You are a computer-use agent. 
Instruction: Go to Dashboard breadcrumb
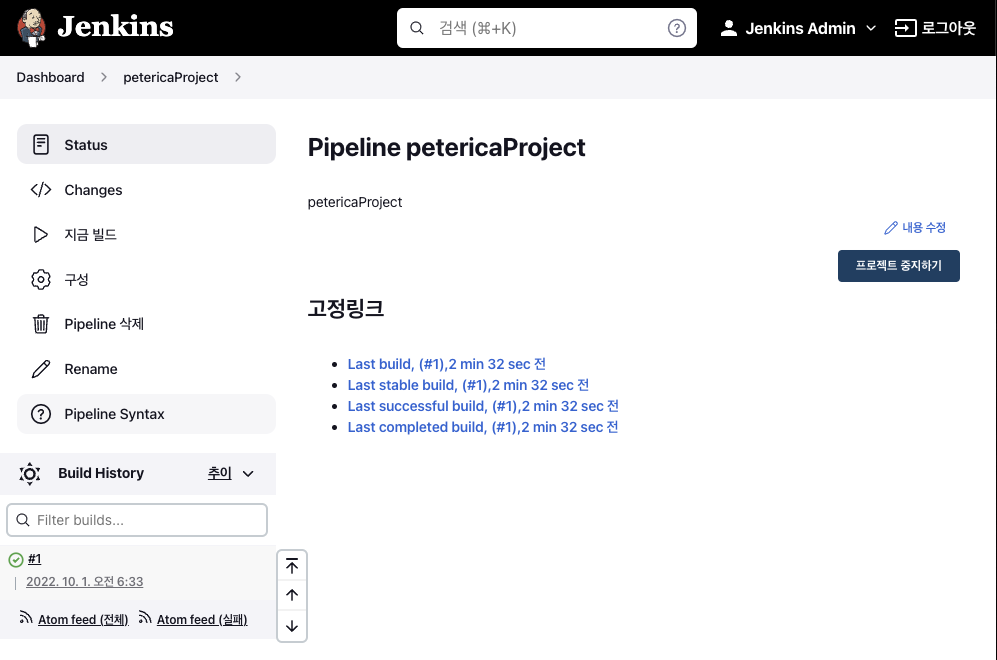(x=50, y=77)
